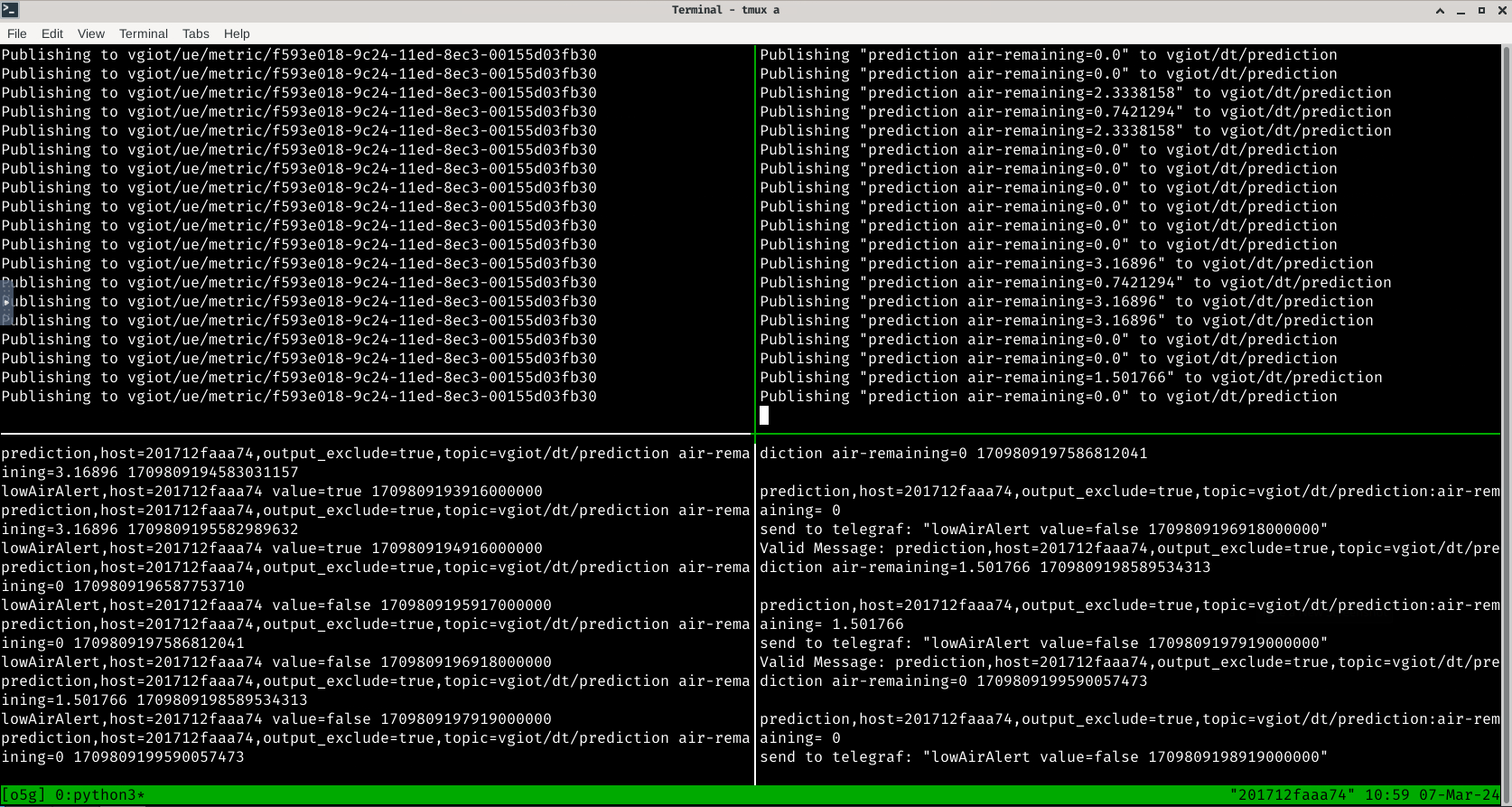This screenshot has height=807, width=1512.
Task: Open the View menu
Action: pyautogui.click(x=91, y=33)
